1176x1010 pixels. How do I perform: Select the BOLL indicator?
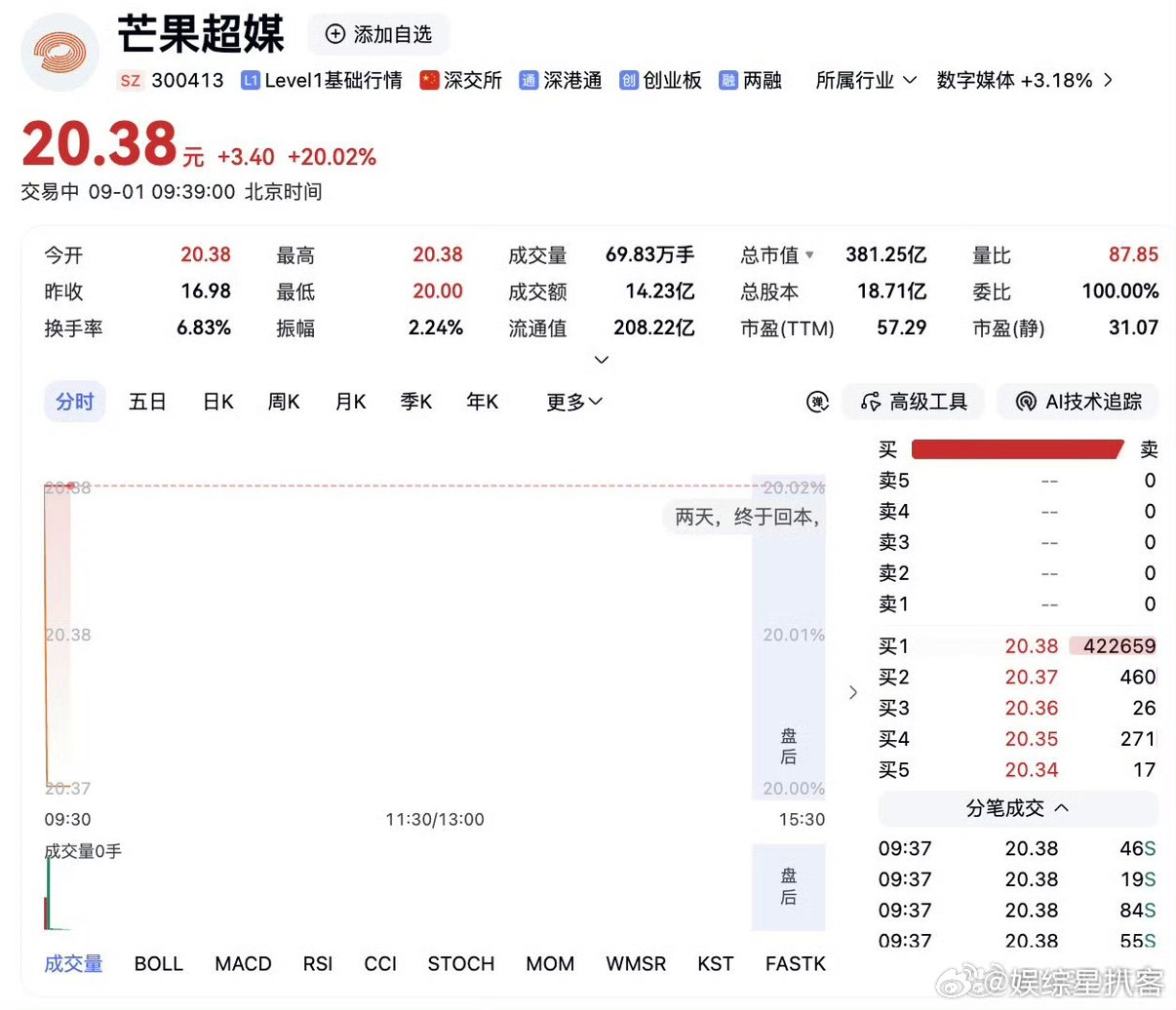pos(159,964)
